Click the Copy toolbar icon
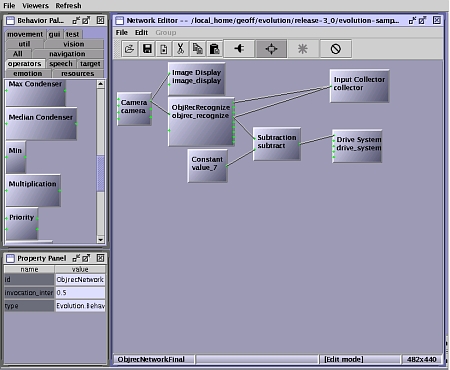 [197, 49]
